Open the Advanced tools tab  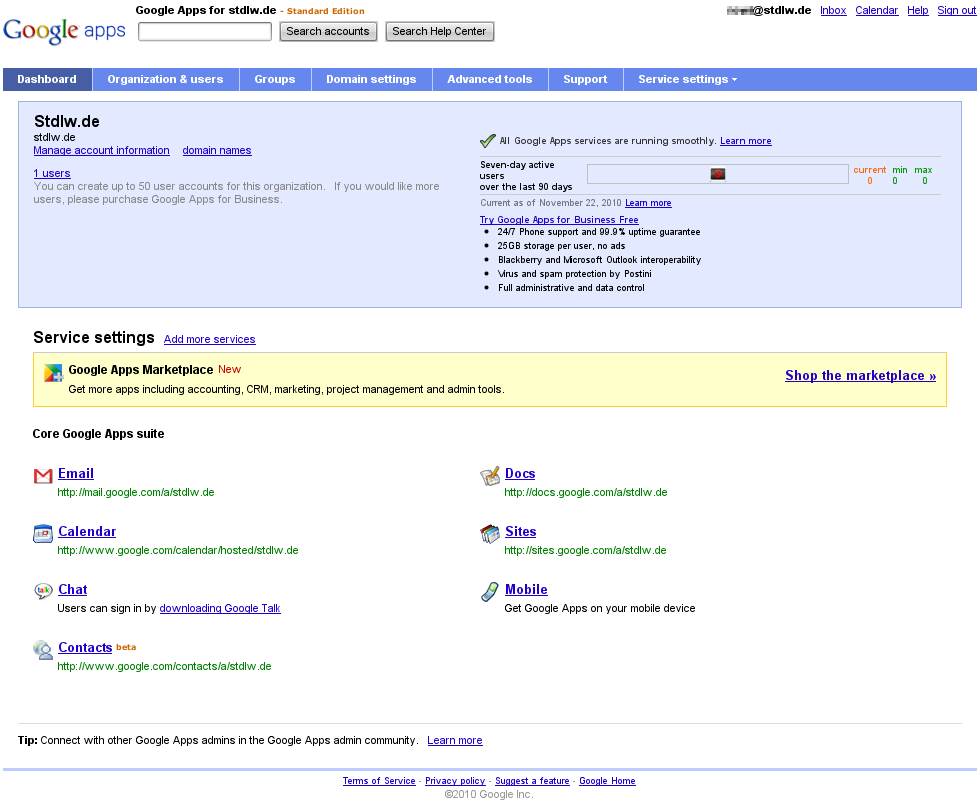point(490,79)
